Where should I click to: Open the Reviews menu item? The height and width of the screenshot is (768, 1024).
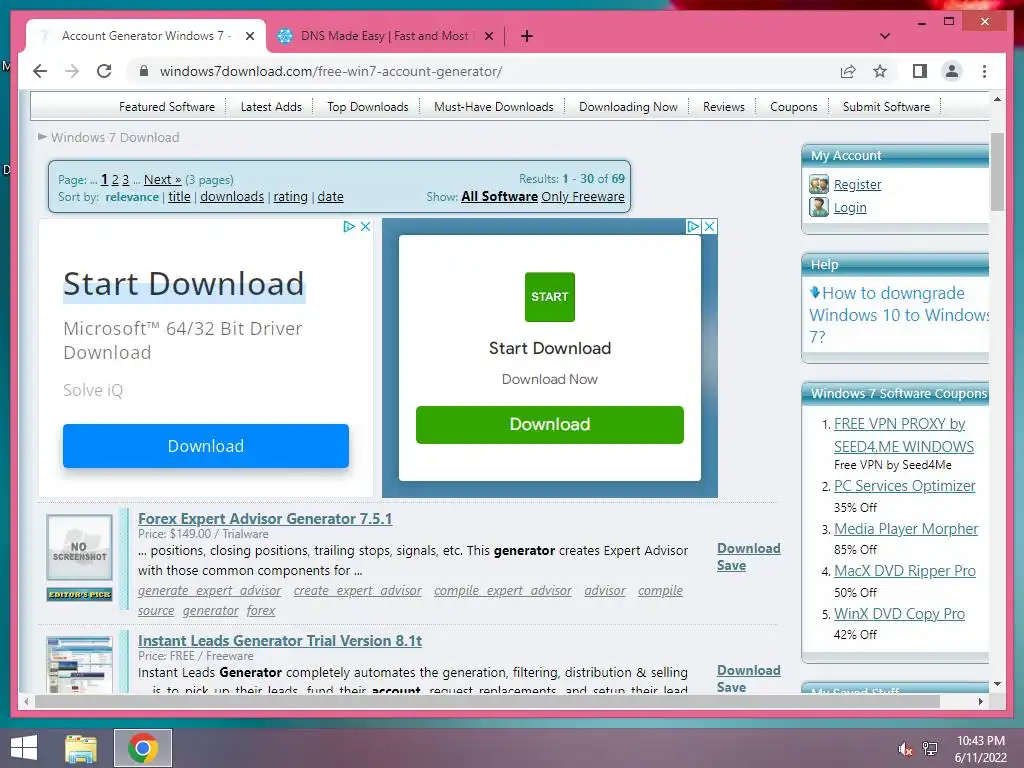coord(724,106)
